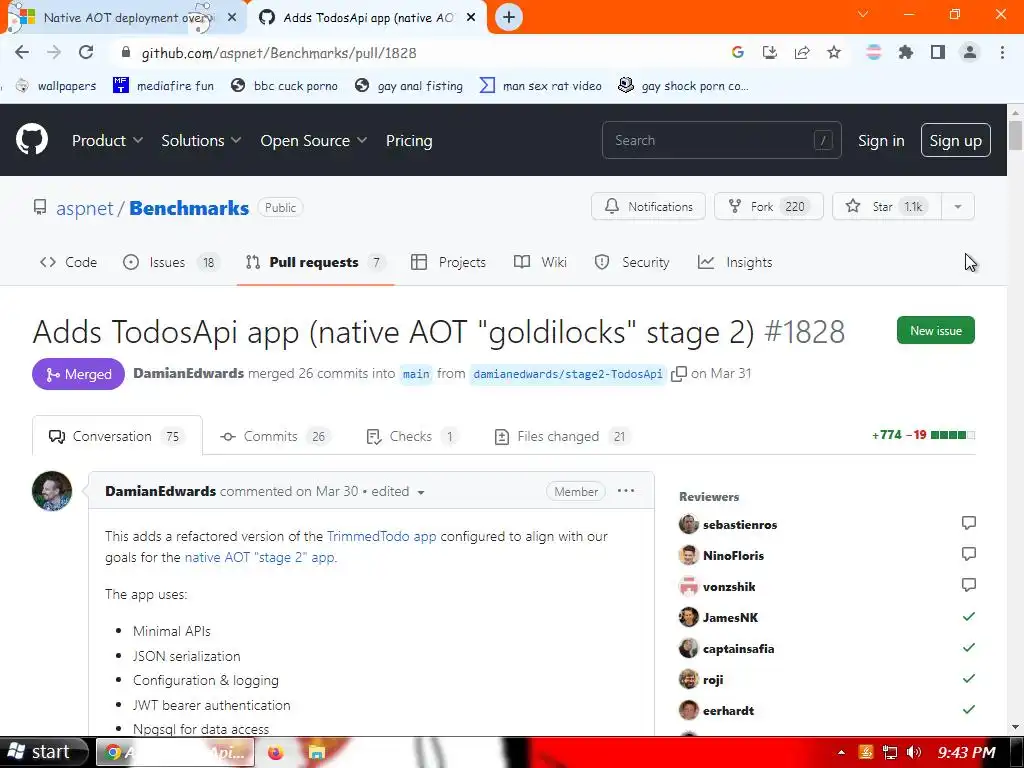Open the Code tab
This screenshot has height=768, width=1024.
tap(69, 263)
